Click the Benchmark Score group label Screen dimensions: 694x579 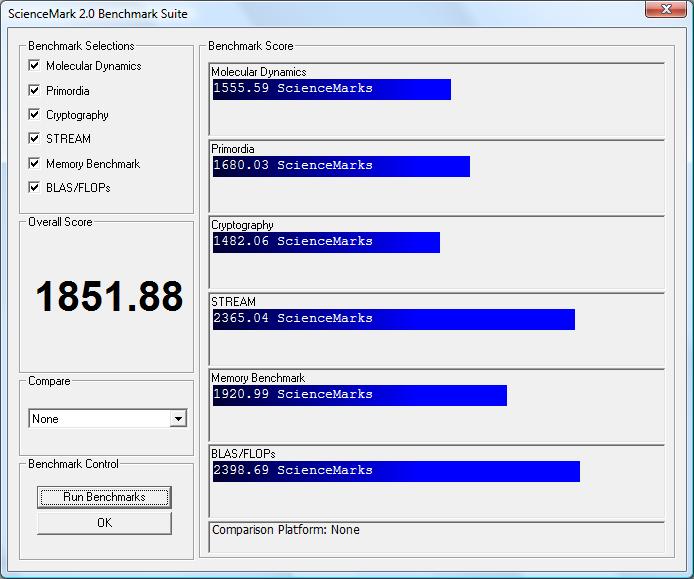[251, 46]
